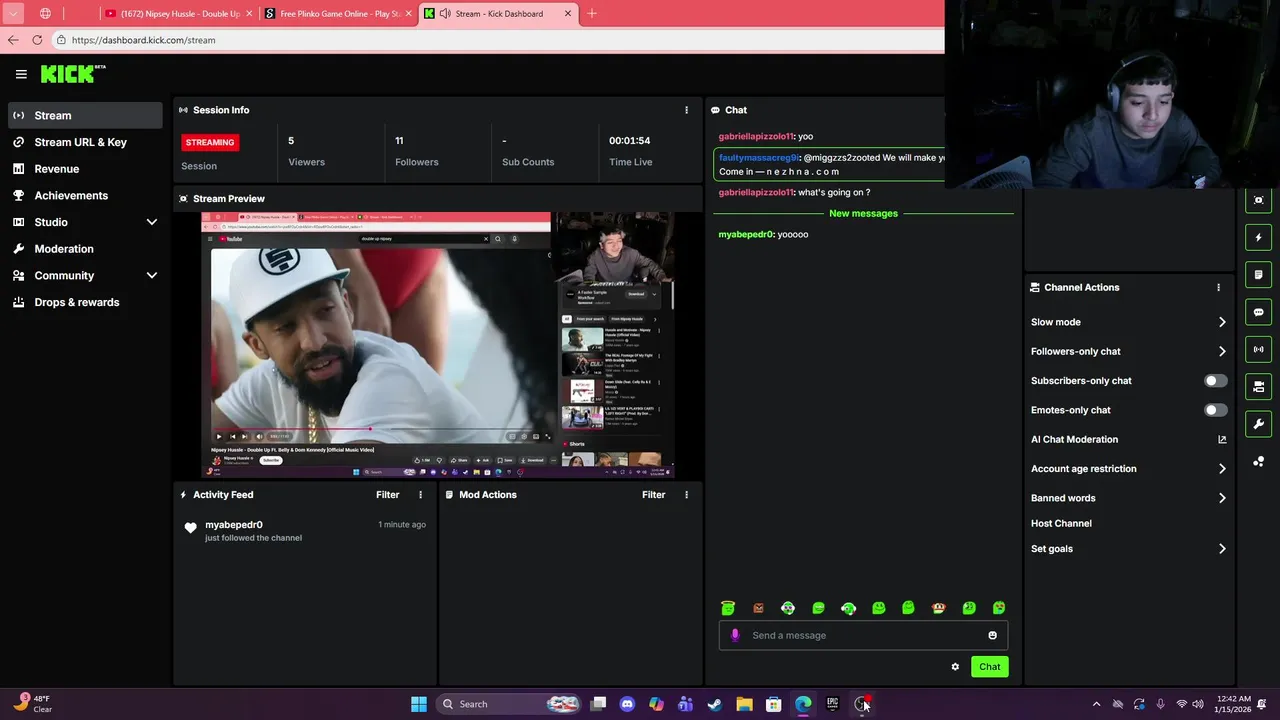Open Discord from the taskbar
This screenshot has width=1280, height=720.
[627, 704]
